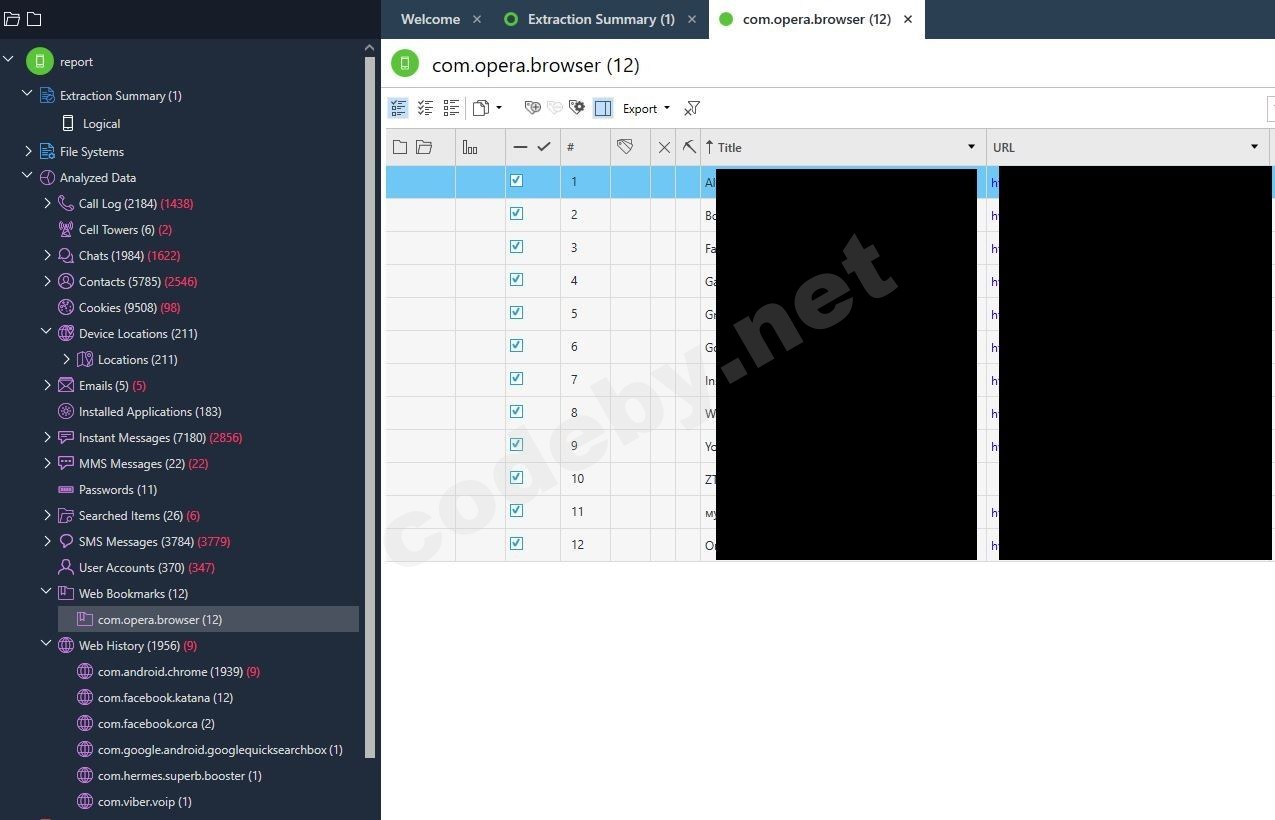Open Passwords (11) in the tree
The width and height of the screenshot is (1275, 820).
(118, 490)
